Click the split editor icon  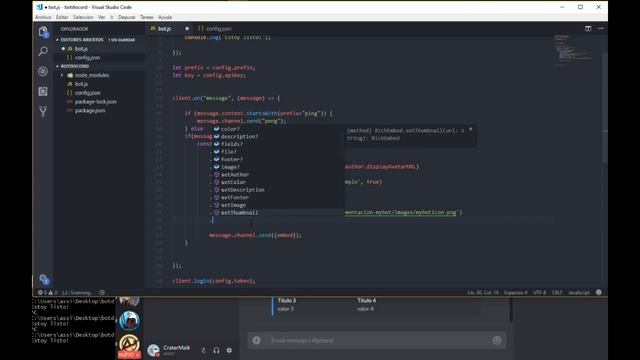(588, 29)
